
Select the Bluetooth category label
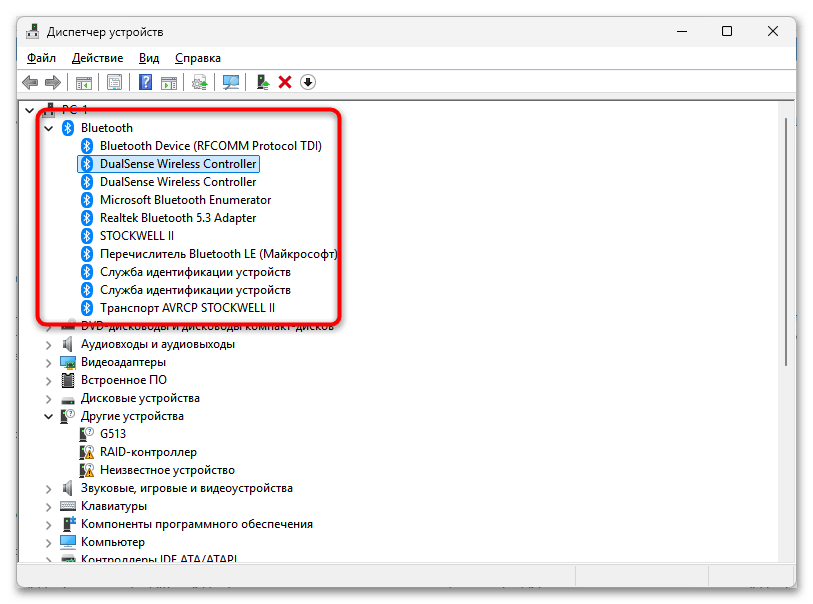tap(107, 128)
